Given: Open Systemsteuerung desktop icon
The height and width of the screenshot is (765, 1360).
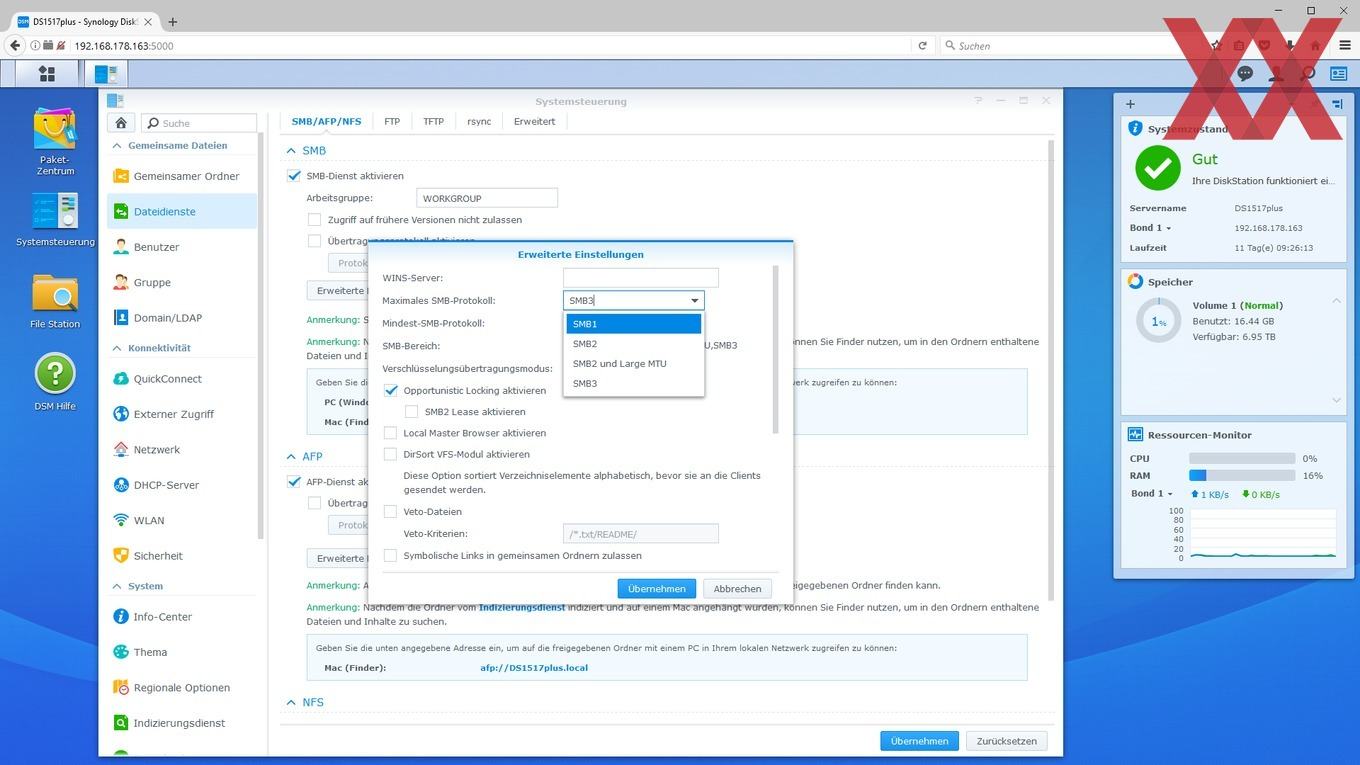Looking at the screenshot, I should point(56,220).
